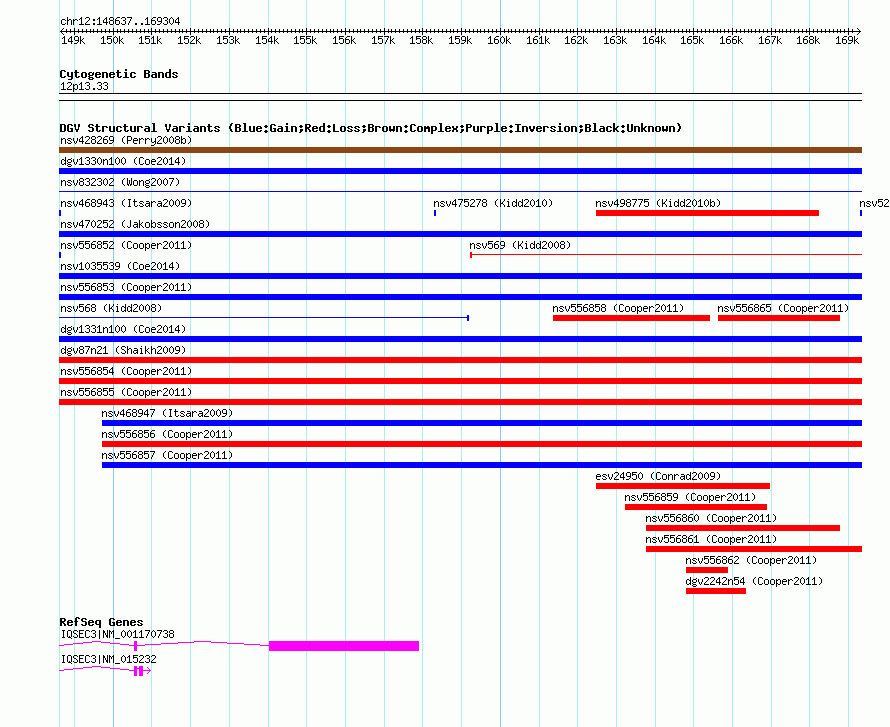
Task: Select blue bar for nsv1035539
Action: pyautogui.click(x=460, y=276)
